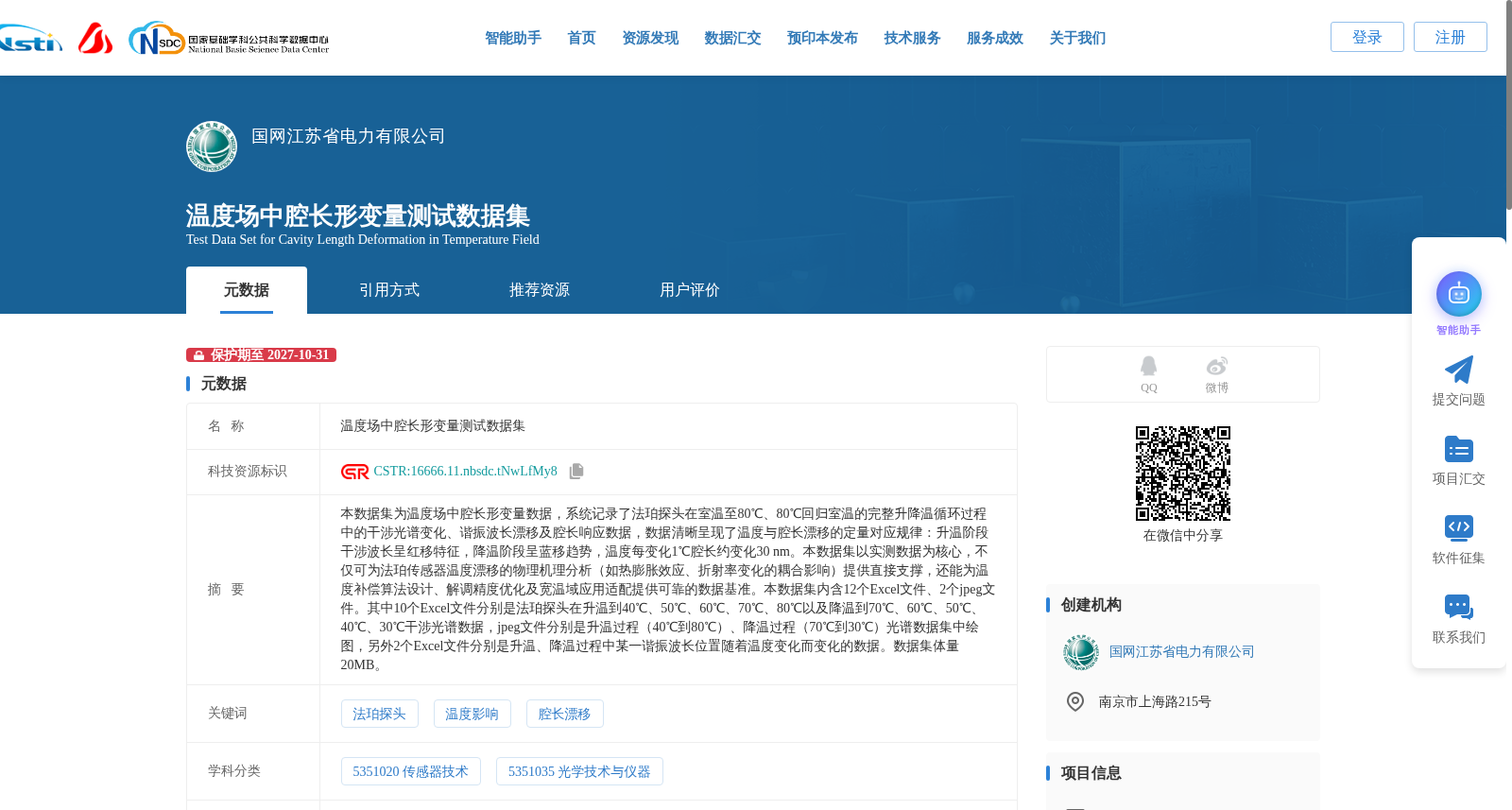Go to 首页 in navigation
This screenshot has height=810, width=1512.
tap(581, 38)
